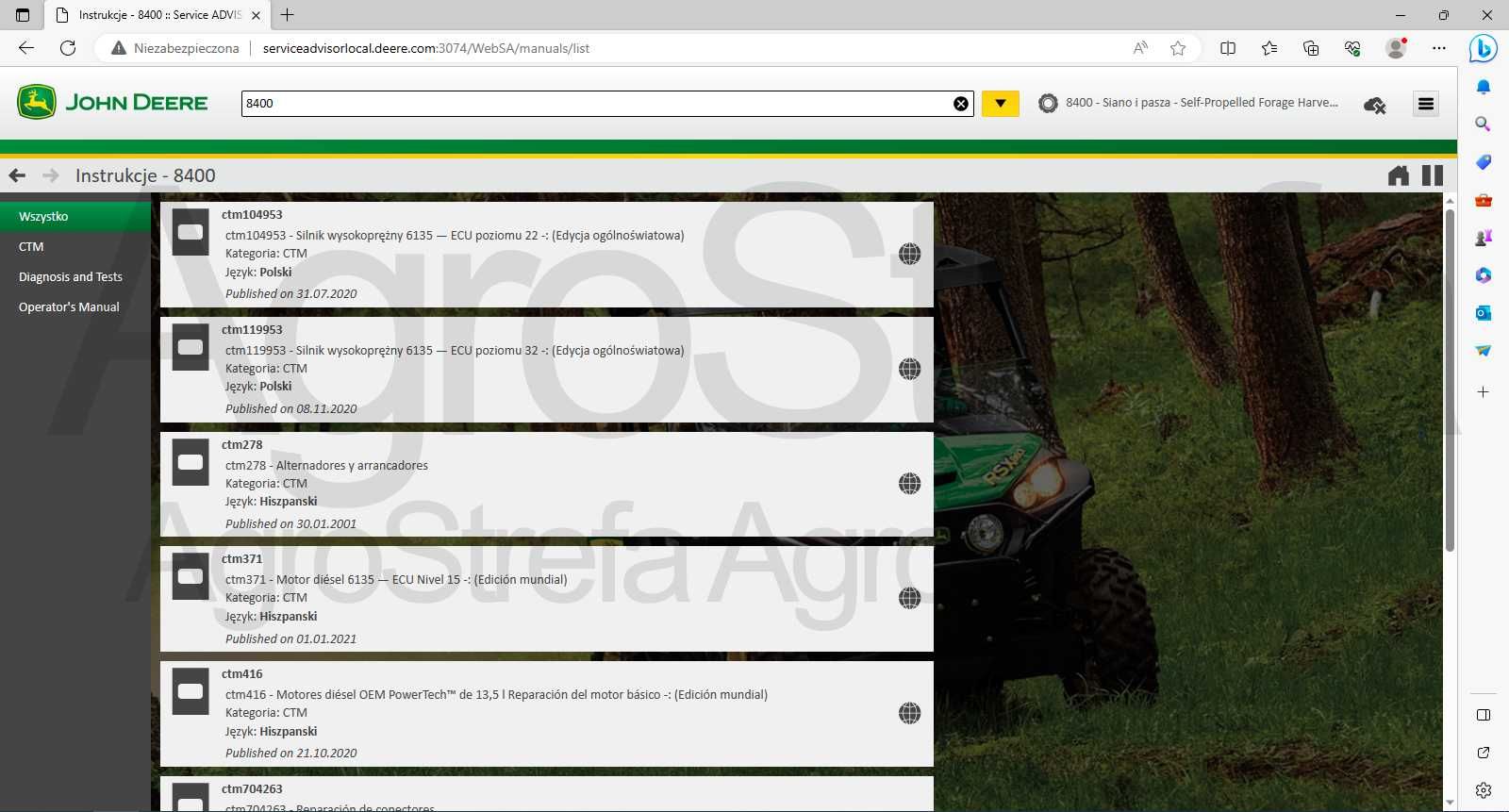Viewport: 1509px width, 812px height.
Task: Open browser settings and more menu
Action: coord(1438,48)
